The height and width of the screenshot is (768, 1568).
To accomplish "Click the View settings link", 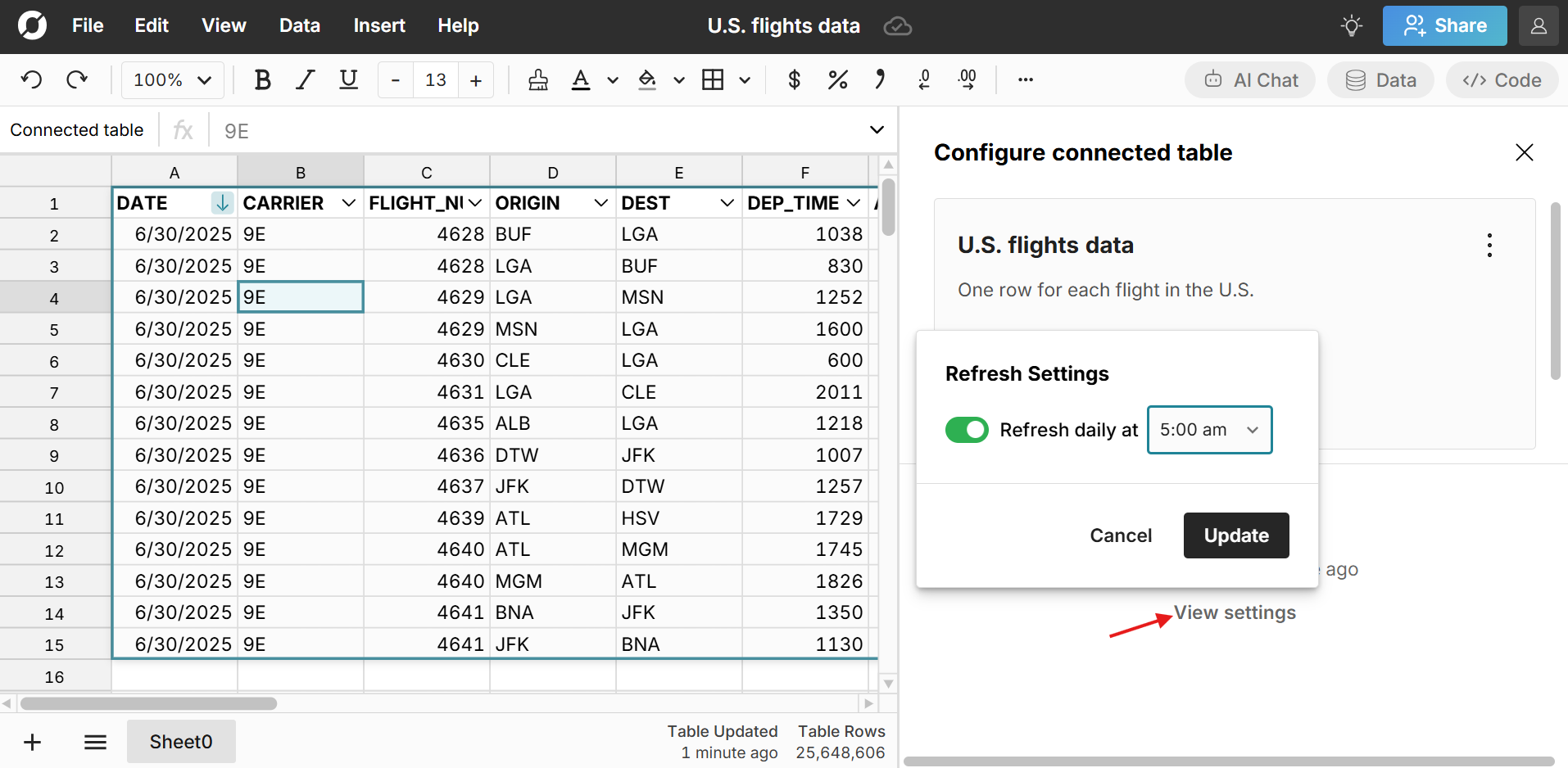I will coord(1235,612).
